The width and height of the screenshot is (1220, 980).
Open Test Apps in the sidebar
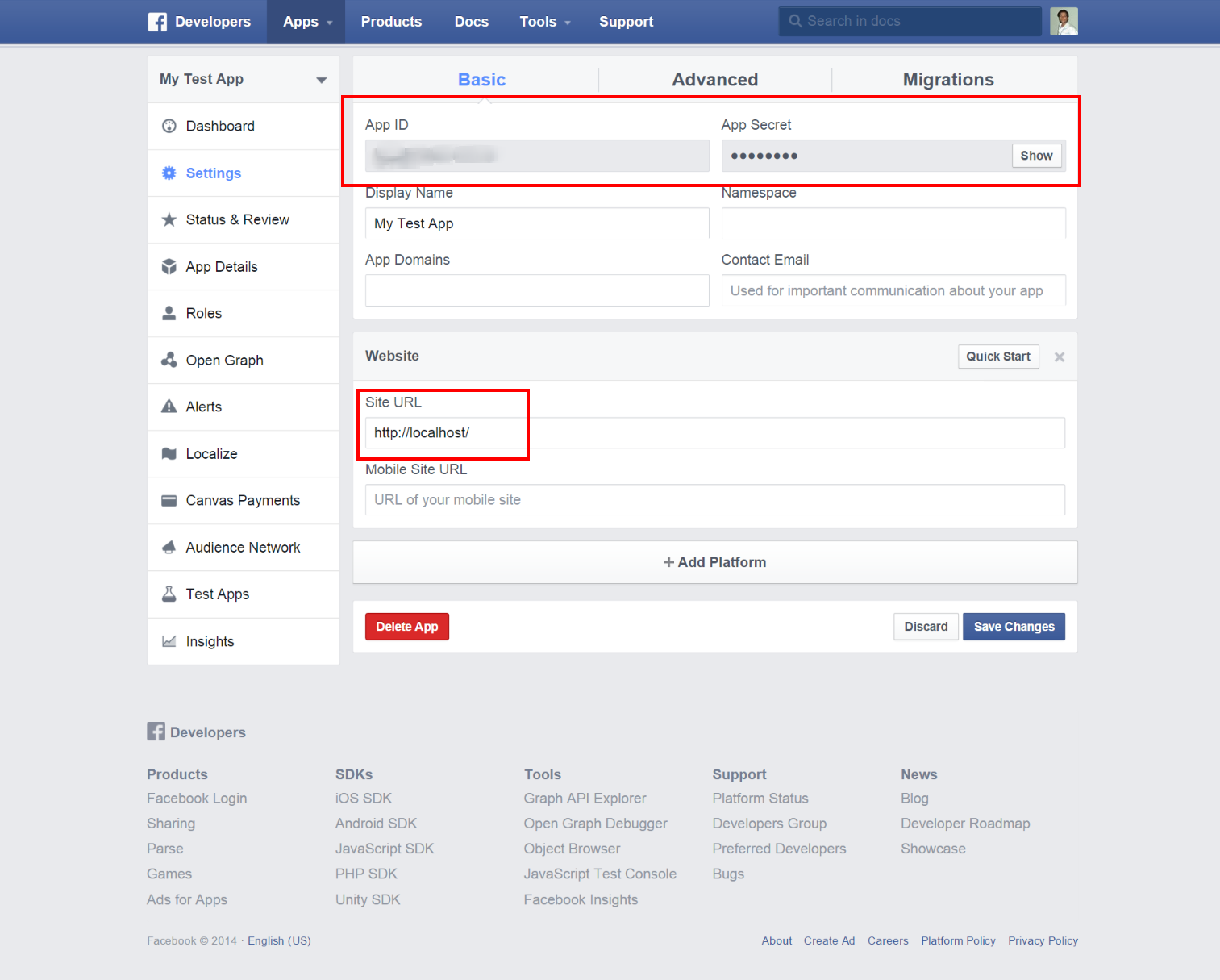244,594
